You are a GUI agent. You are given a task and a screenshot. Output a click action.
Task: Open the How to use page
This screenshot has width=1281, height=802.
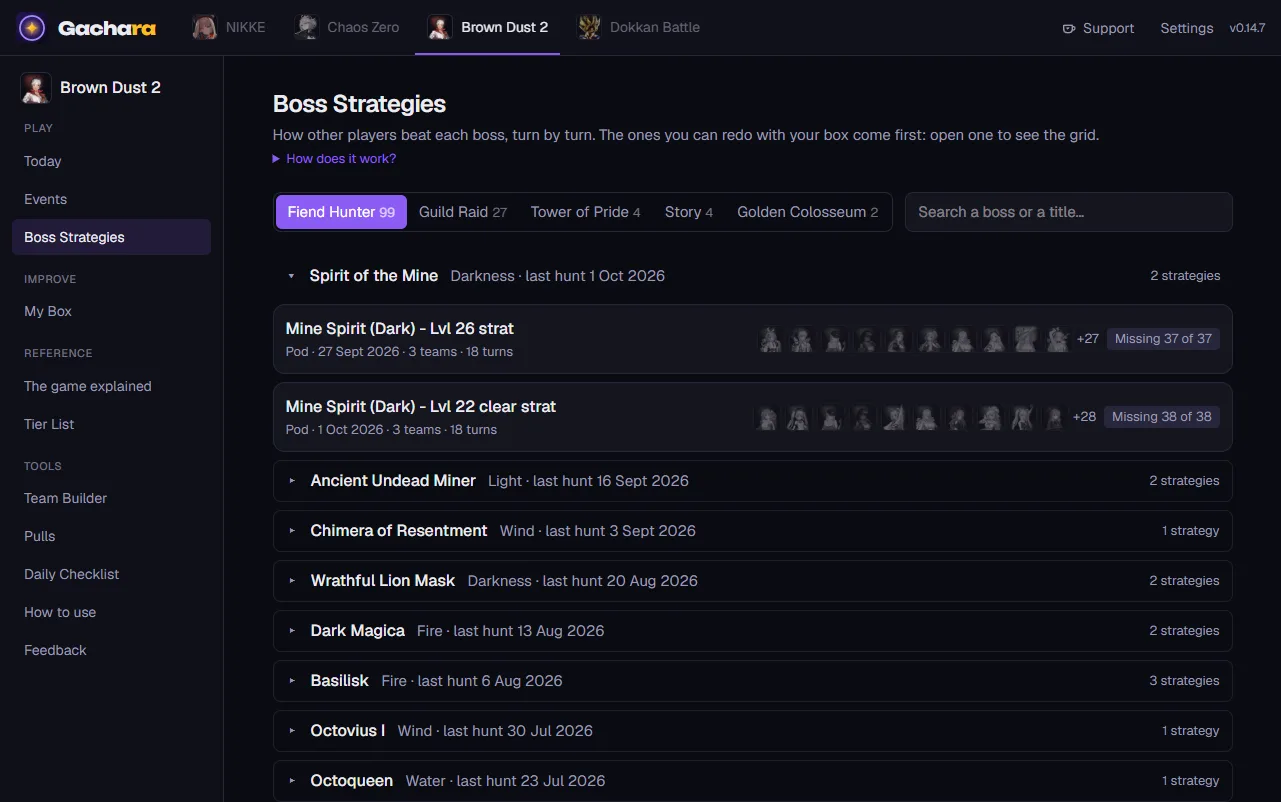111,612
